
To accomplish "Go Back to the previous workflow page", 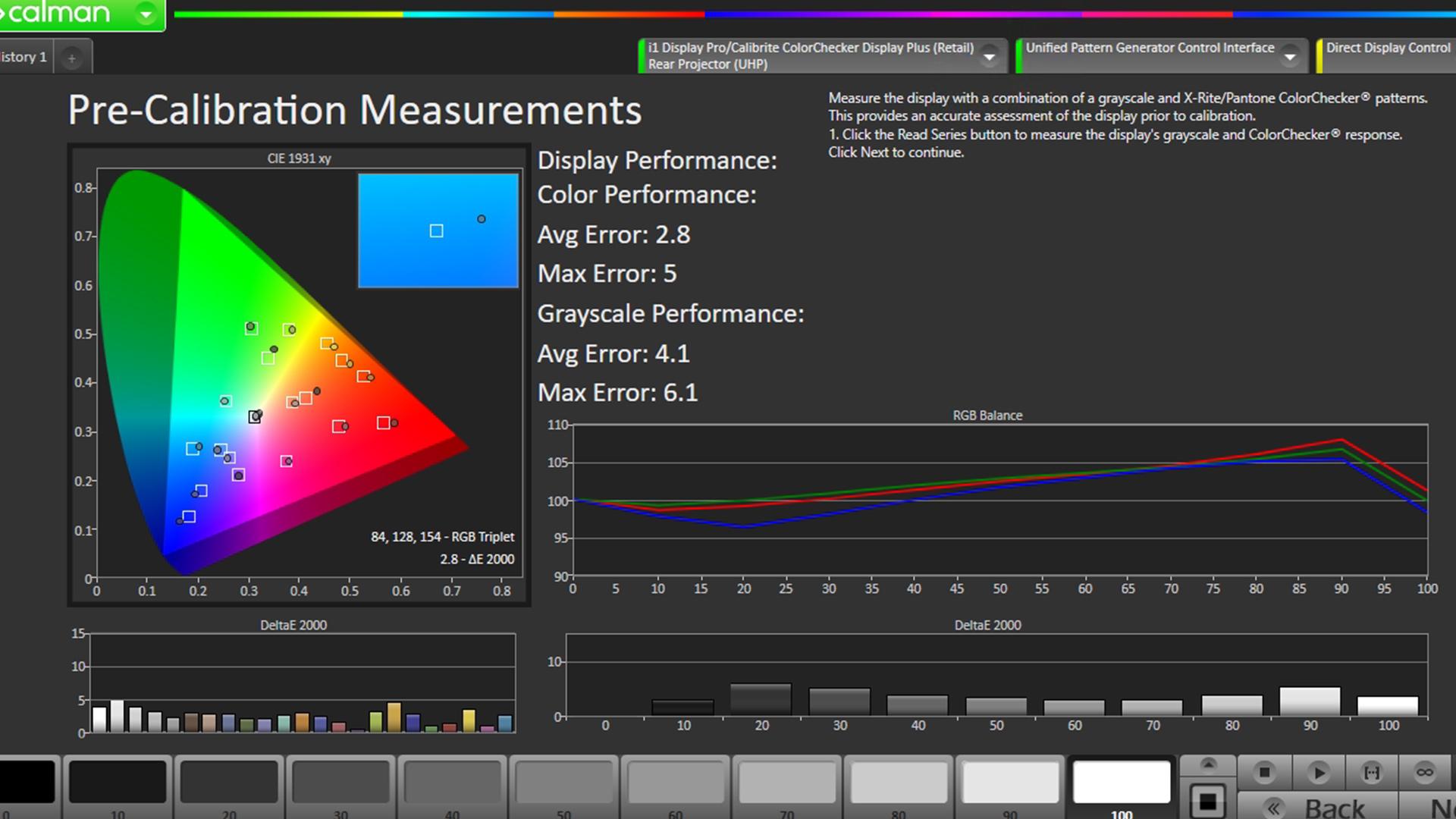I will [1318, 808].
